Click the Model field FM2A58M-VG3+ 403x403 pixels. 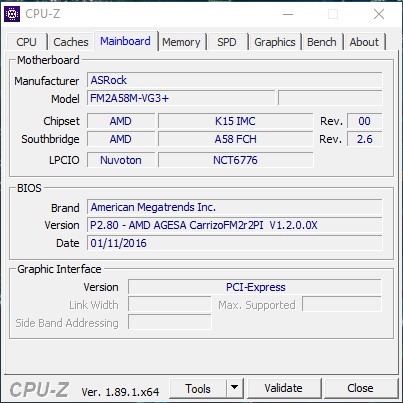tap(181, 98)
